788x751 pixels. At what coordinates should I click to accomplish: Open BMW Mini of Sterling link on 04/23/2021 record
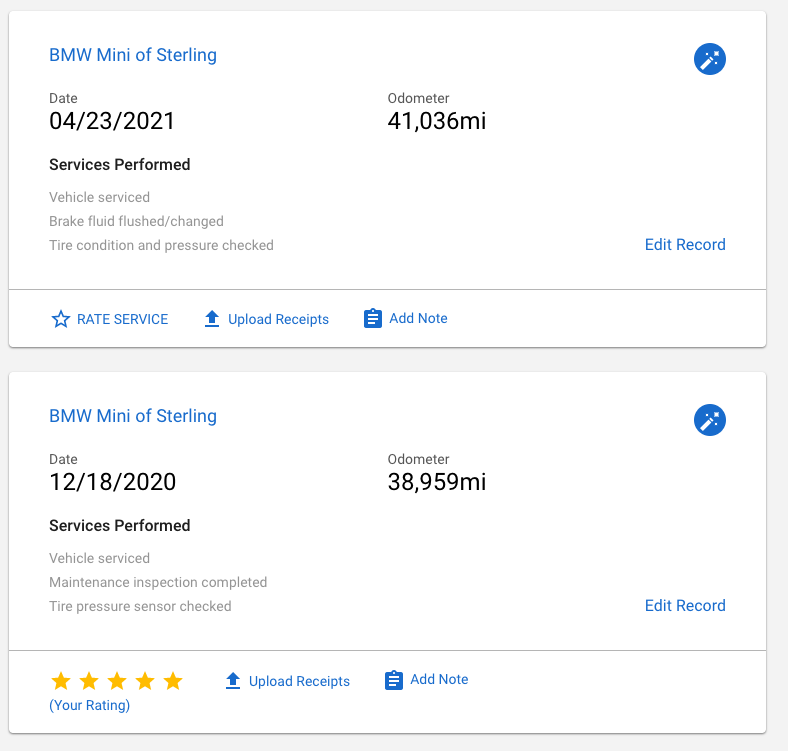click(133, 55)
